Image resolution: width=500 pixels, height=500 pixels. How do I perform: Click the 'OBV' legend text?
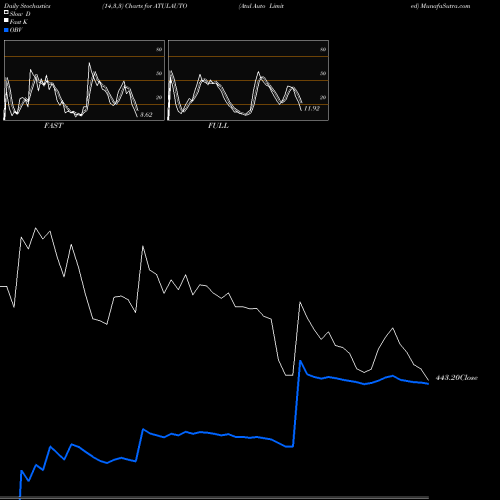click(16, 30)
